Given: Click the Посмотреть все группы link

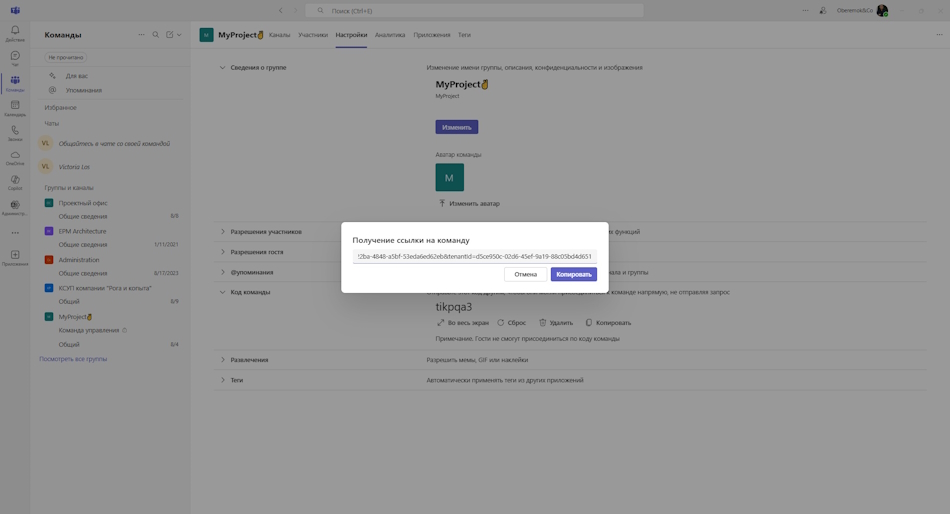Looking at the screenshot, I should tap(73, 359).
